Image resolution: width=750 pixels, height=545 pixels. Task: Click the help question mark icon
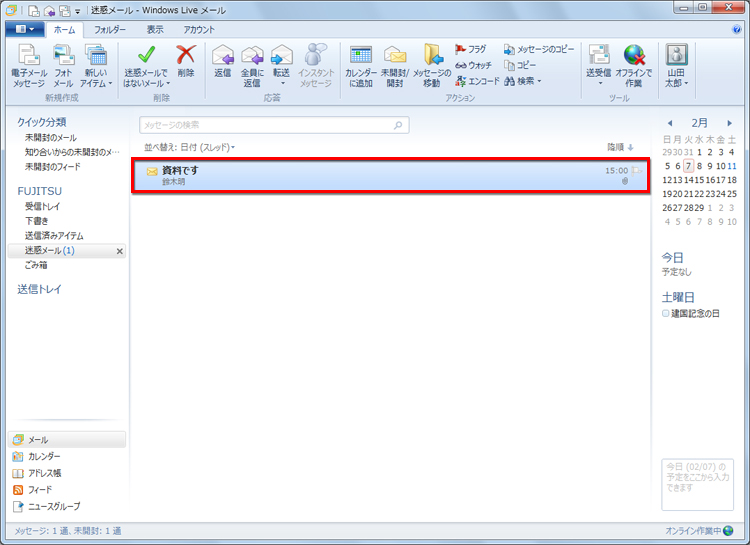737,30
